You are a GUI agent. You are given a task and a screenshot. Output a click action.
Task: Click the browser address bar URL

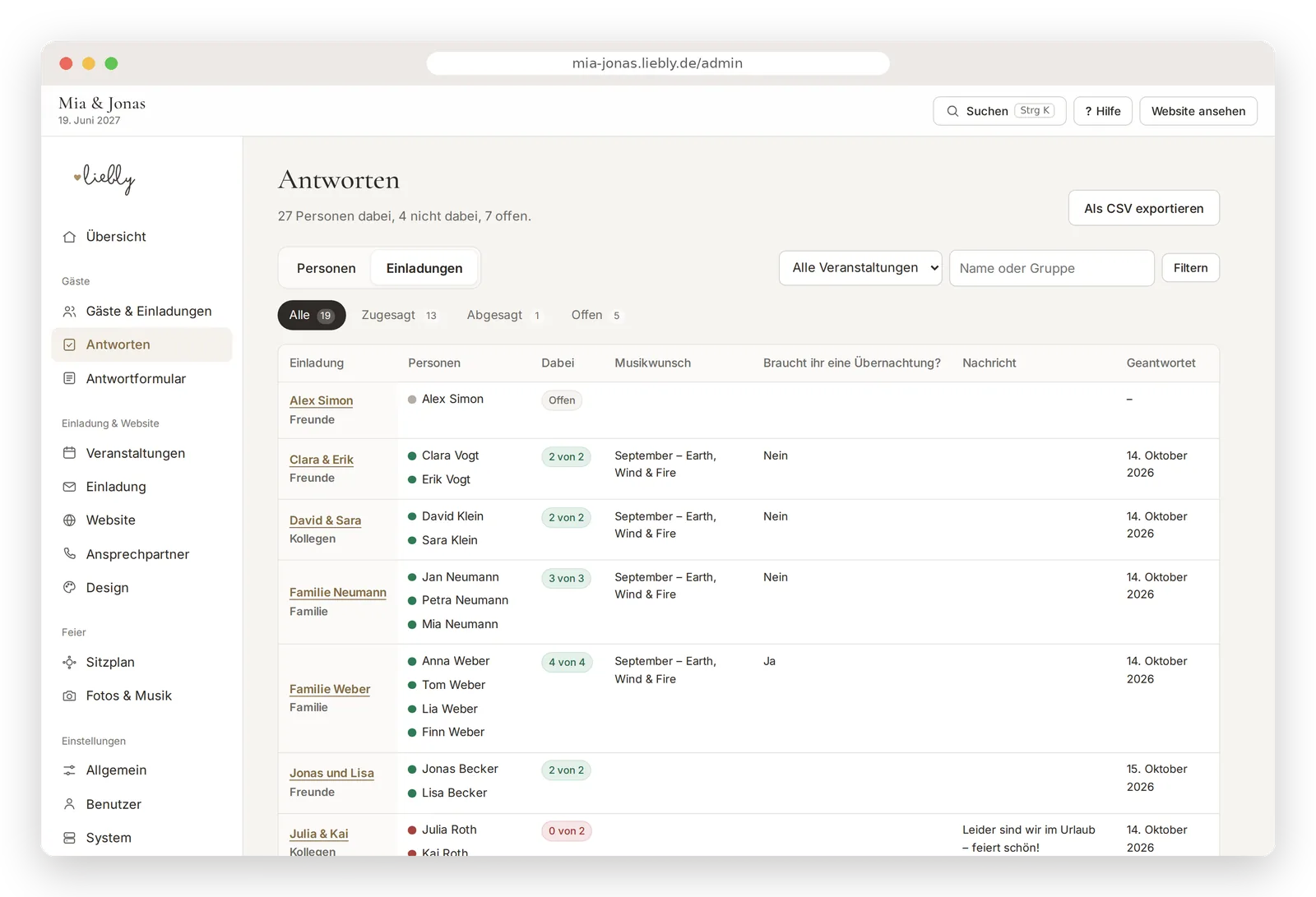point(658,63)
